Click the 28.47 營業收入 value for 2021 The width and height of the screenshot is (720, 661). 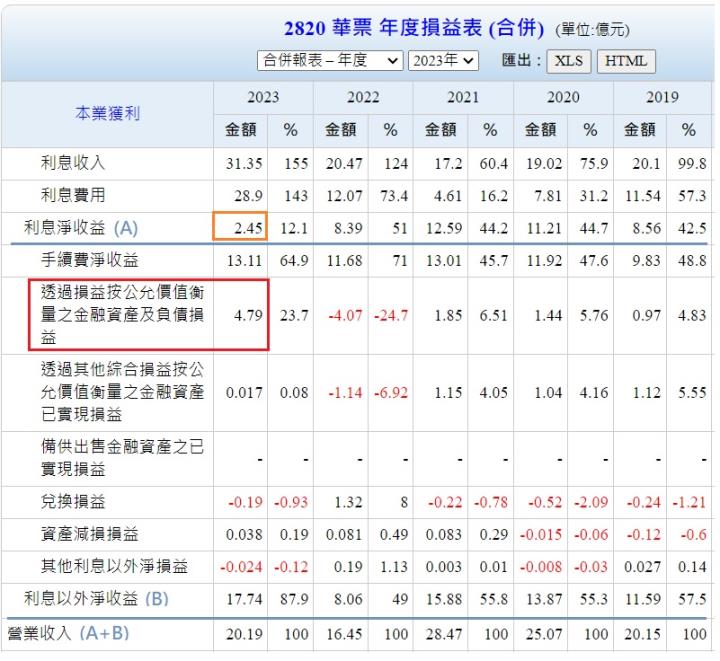(444, 635)
